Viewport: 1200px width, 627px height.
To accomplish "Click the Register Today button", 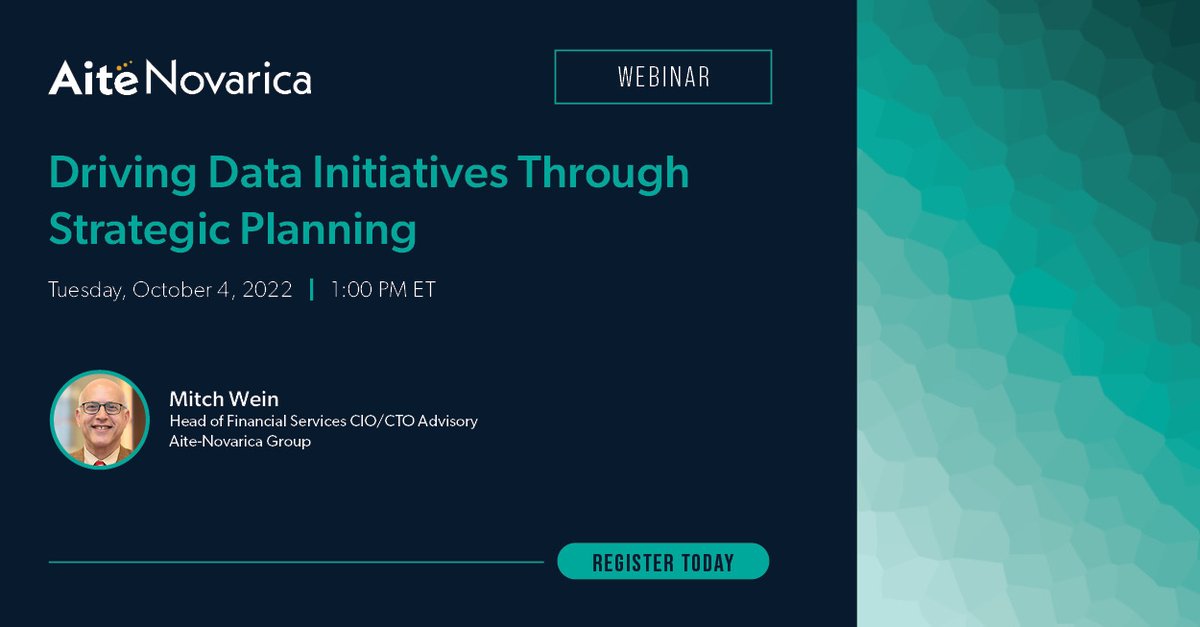I will tap(663, 562).
